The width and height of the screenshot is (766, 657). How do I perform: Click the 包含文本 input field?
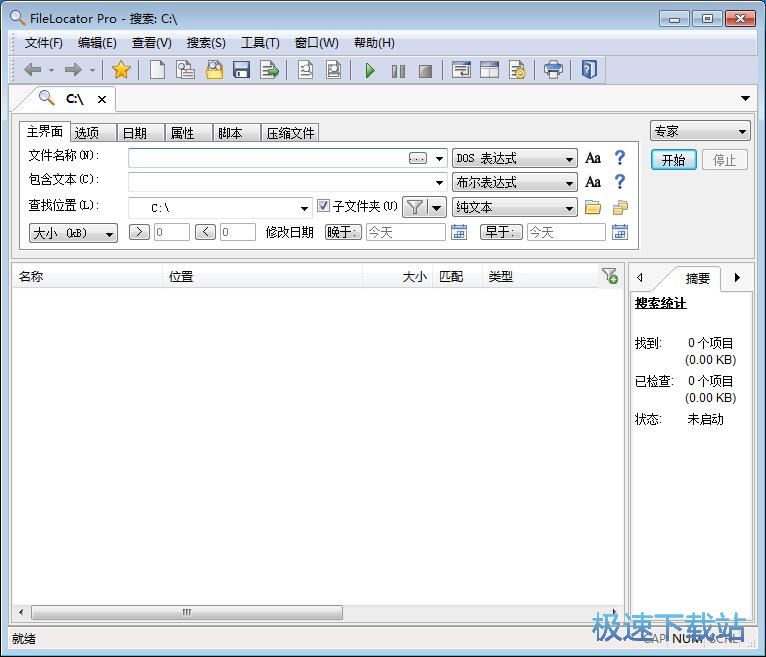pos(280,183)
